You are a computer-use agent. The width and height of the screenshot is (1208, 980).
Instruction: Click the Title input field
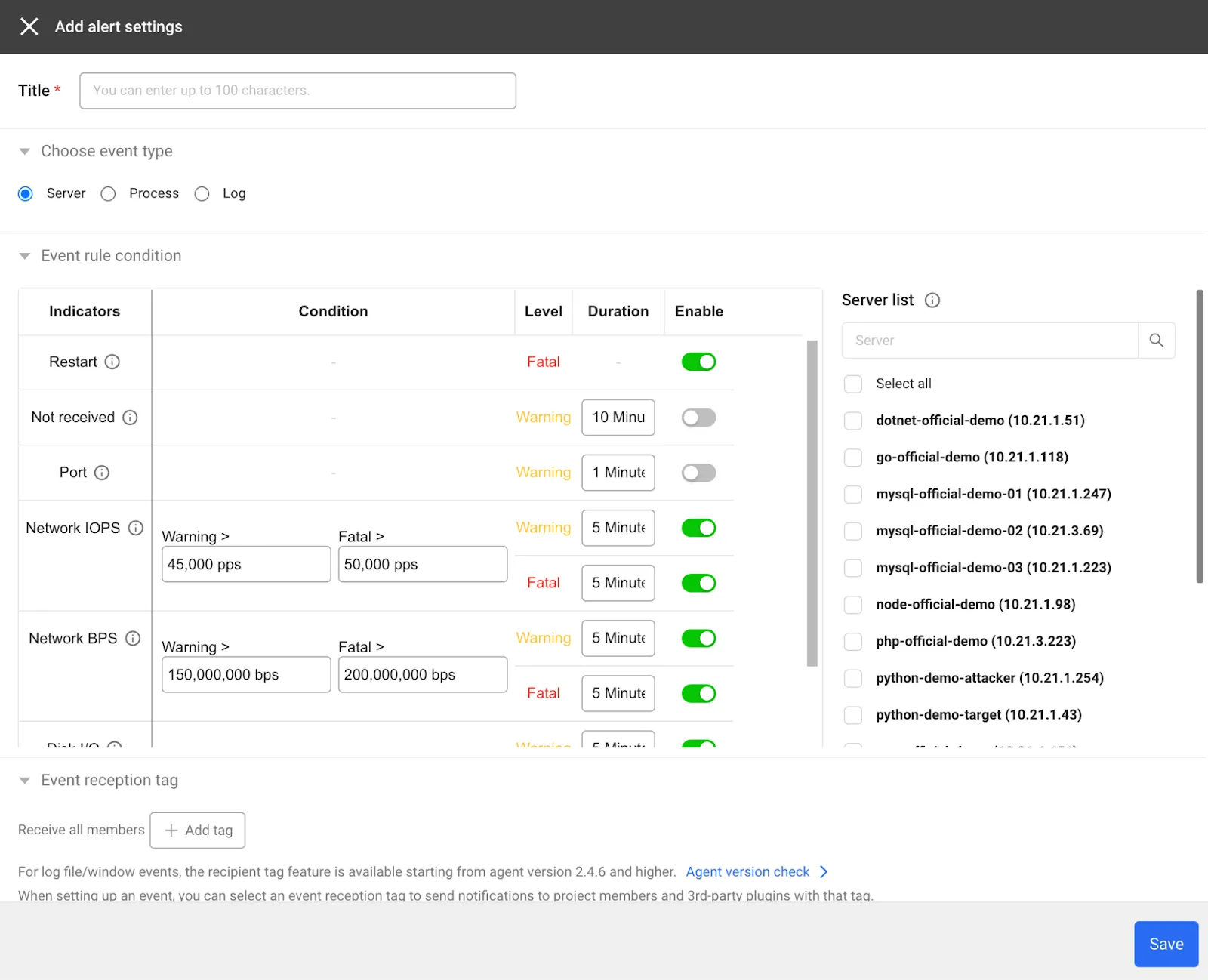pos(297,91)
